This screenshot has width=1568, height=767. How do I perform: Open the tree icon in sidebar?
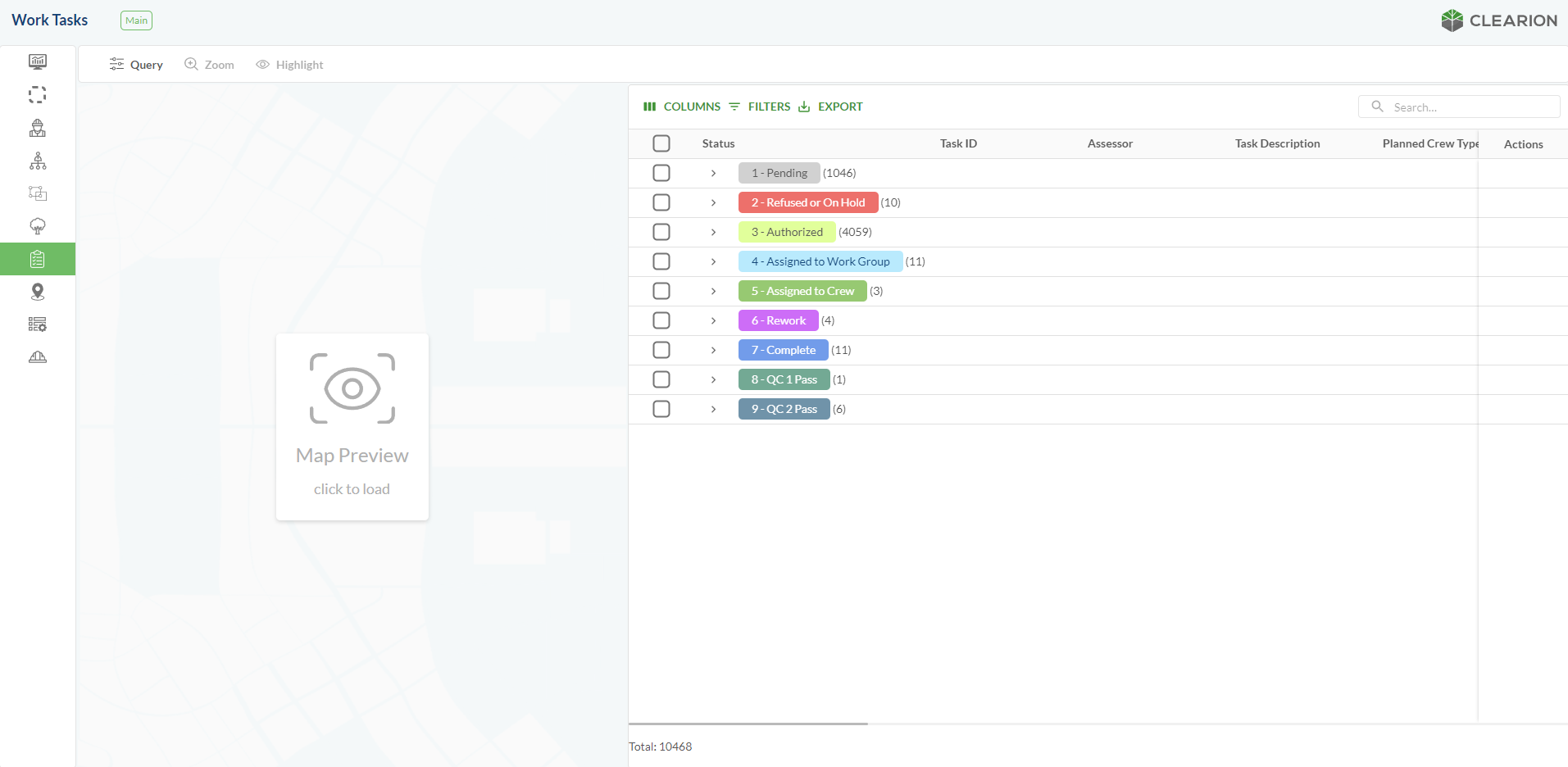coord(38,226)
